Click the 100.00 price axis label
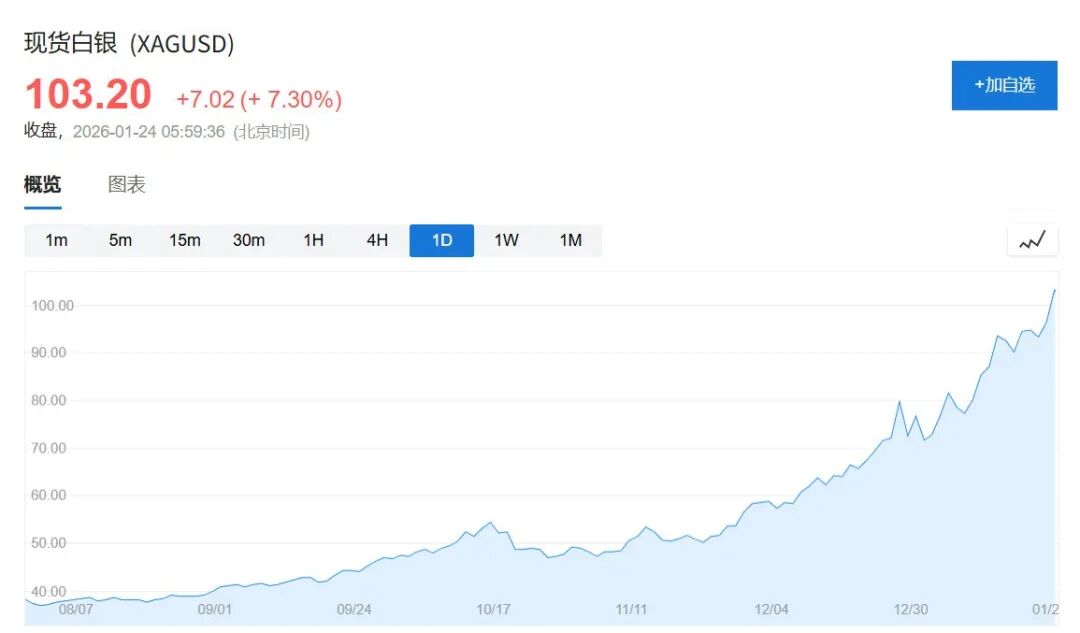 [x=53, y=305]
